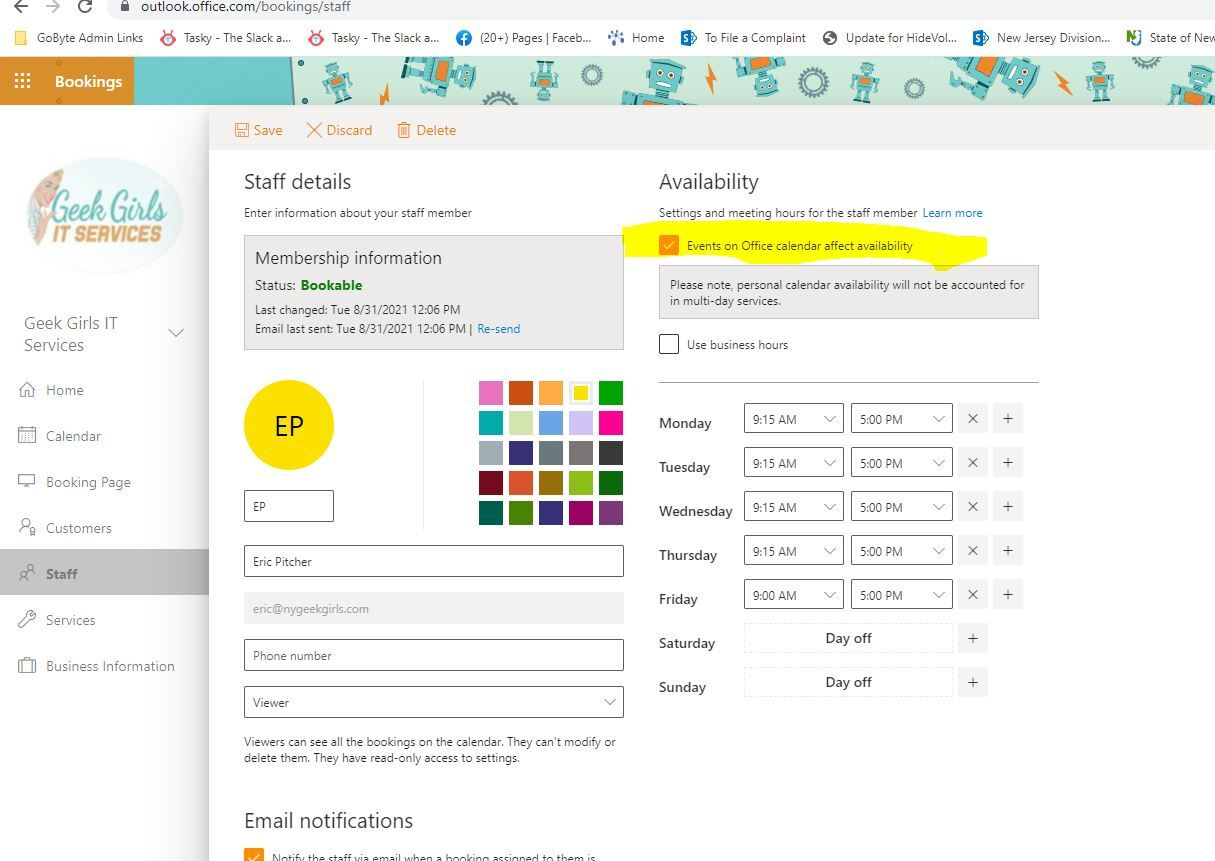Expand the Viewer role dropdown
This screenshot has height=861, width=1215.
pyautogui.click(x=433, y=702)
